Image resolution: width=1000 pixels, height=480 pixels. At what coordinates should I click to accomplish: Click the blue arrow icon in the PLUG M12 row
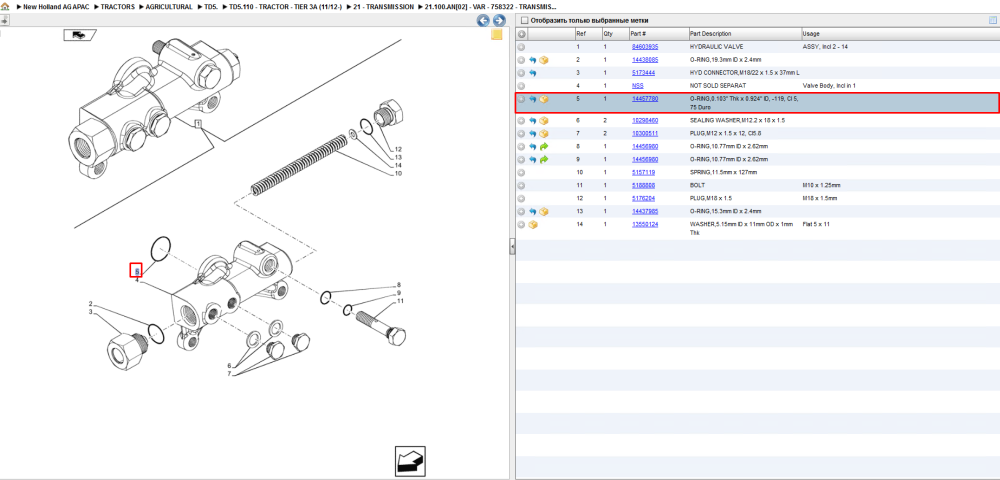point(533,134)
